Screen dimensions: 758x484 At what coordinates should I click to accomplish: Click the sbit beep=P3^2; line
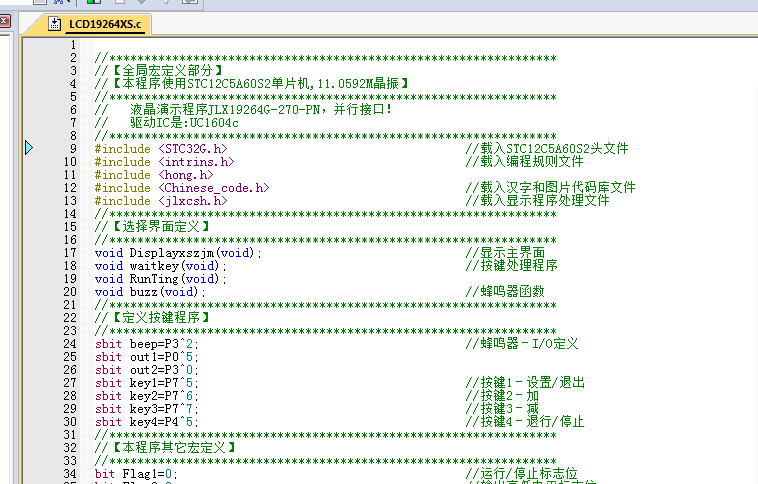146,344
